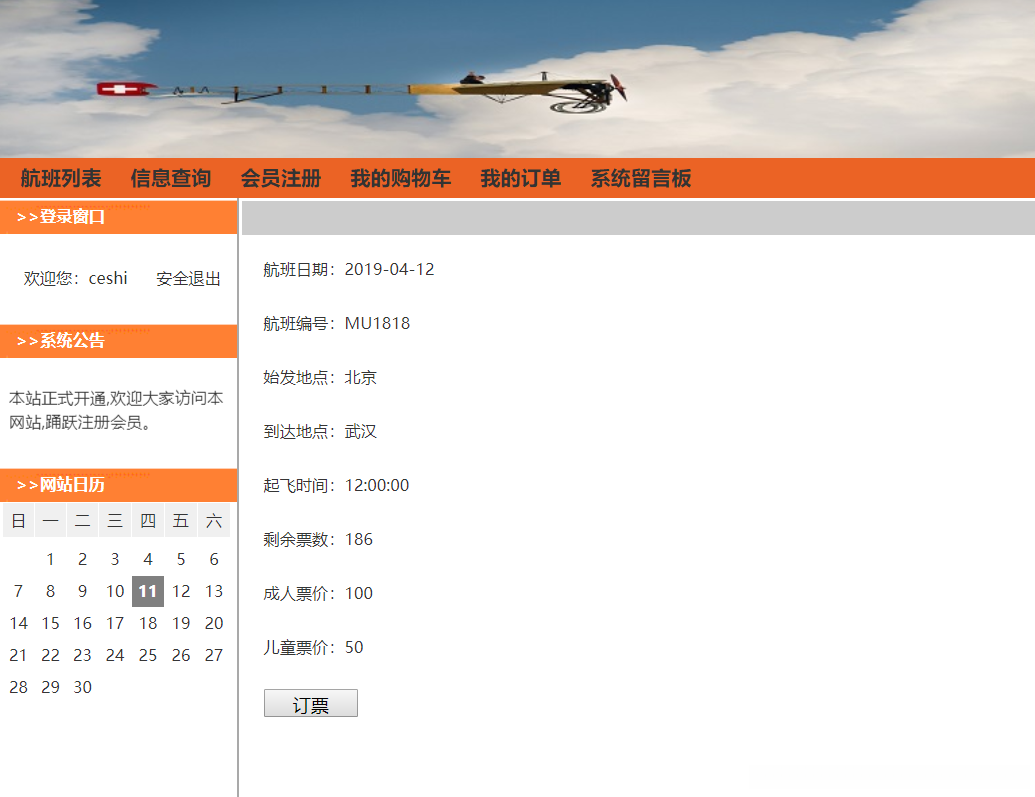Click takeoff time 12:00:00
Image resolution: width=1035 pixels, height=797 pixels.
(377, 485)
